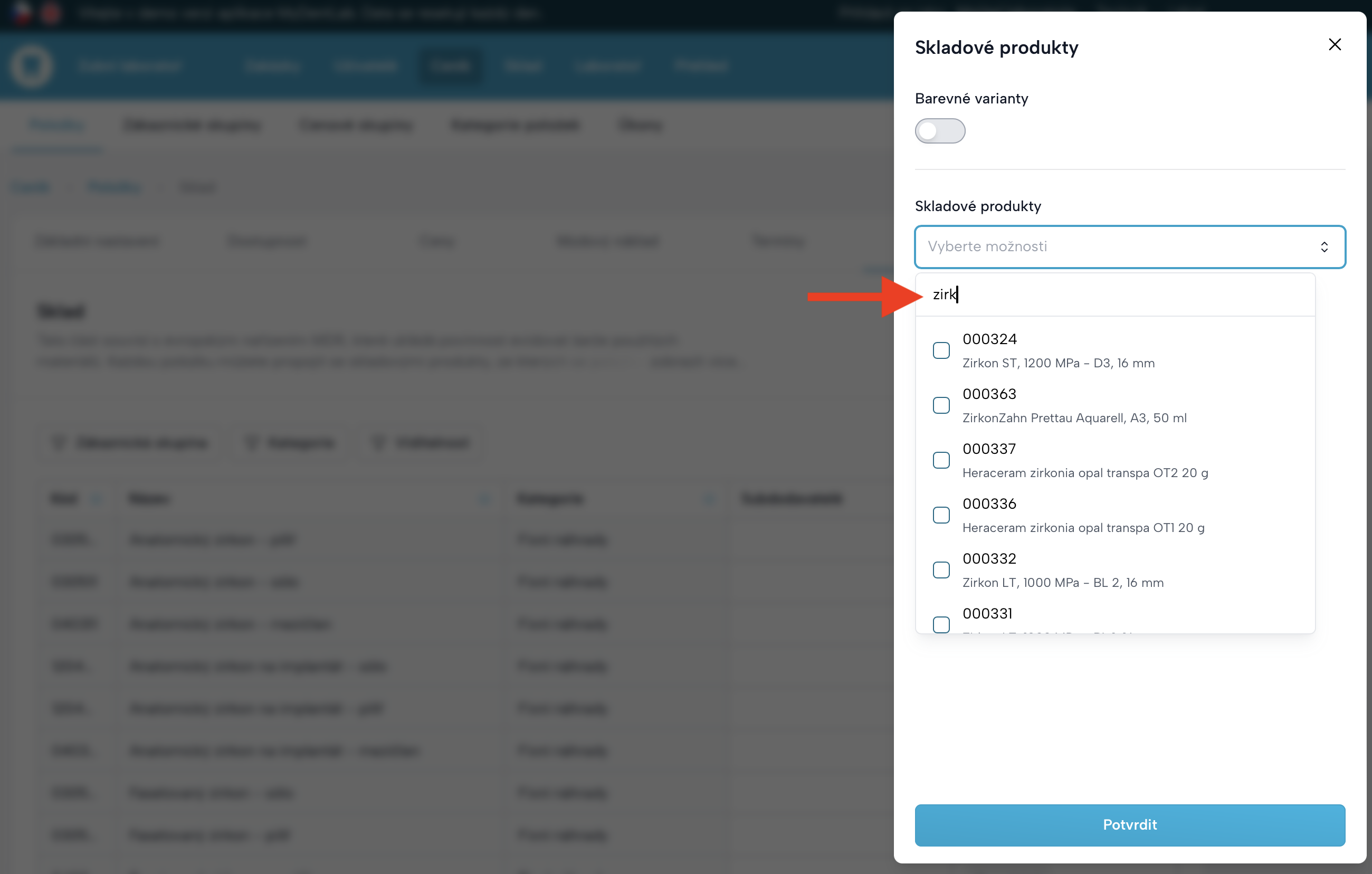
Task: Check the box beside 000332
Action: 941,570
